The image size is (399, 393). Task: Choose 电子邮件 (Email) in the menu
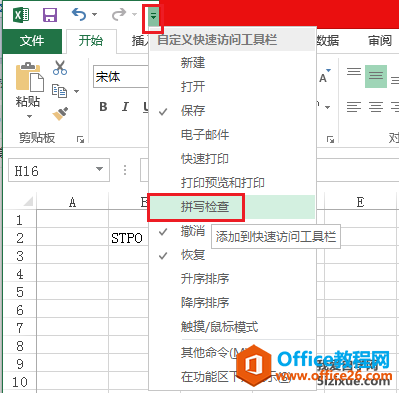click(232, 135)
